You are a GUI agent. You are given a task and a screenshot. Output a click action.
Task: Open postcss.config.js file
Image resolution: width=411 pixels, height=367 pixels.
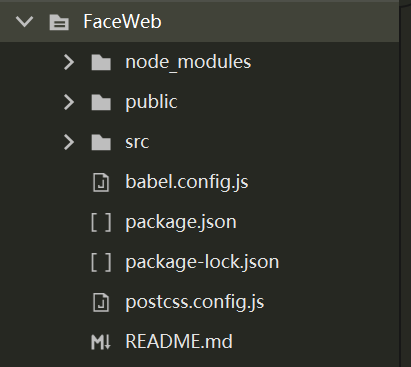click(x=195, y=302)
